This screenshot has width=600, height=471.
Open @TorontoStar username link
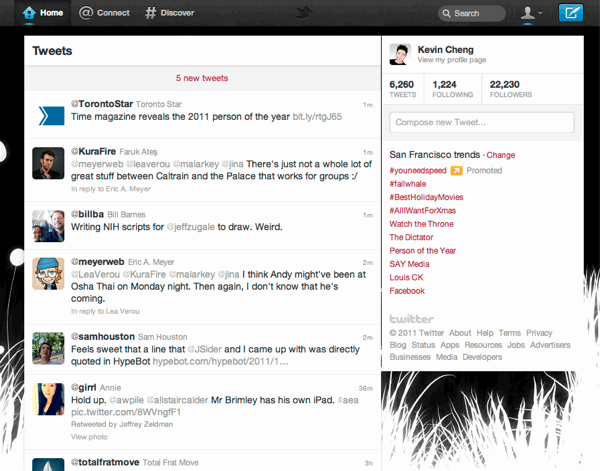click(x=102, y=104)
